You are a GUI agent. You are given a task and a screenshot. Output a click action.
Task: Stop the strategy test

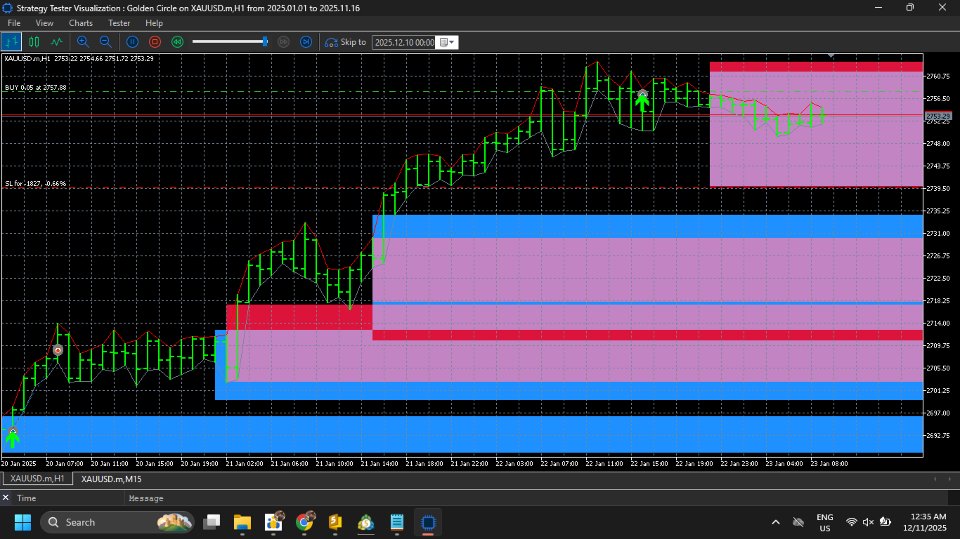pos(155,42)
